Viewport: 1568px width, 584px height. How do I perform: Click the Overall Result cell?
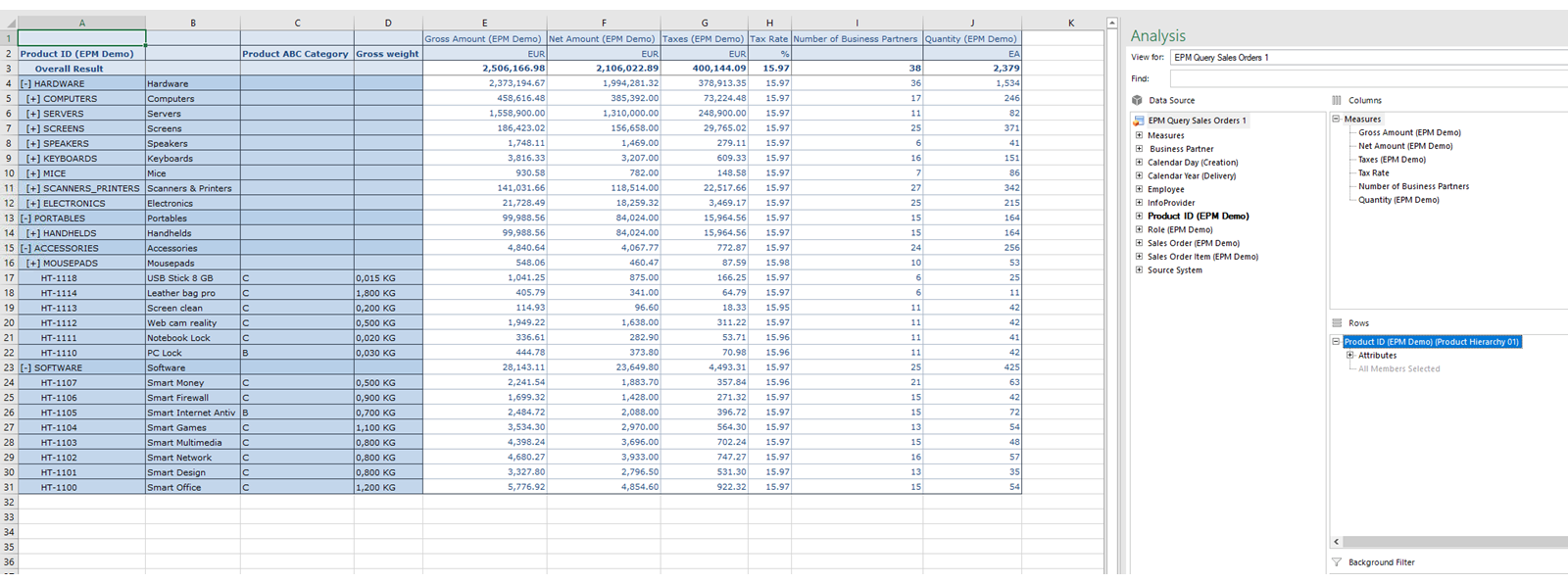[x=81, y=69]
